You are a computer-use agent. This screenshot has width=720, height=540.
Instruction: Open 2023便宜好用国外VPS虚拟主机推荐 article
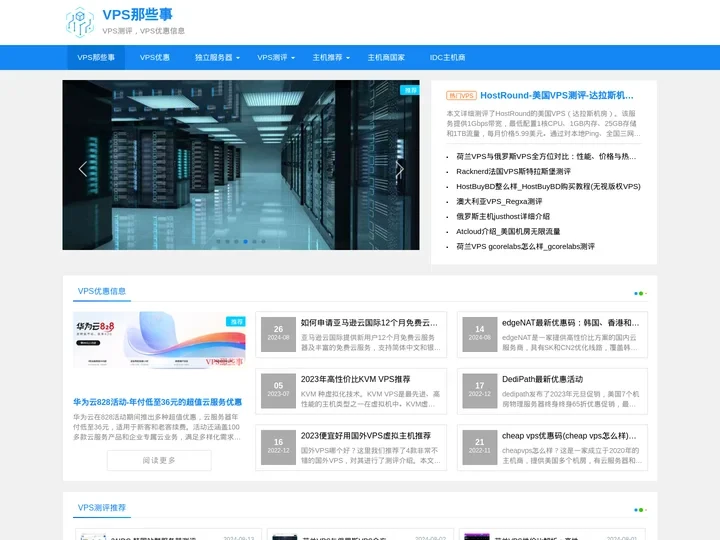[366, 436]
